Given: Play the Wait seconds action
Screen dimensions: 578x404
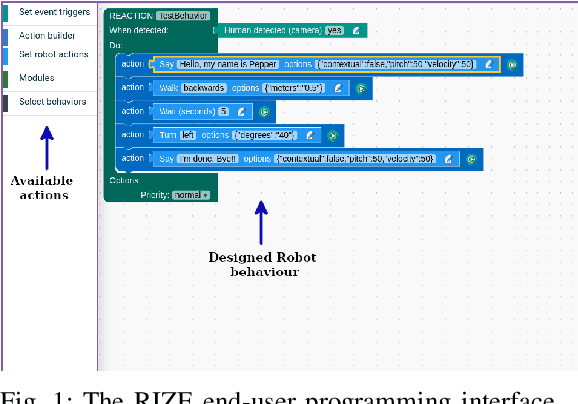Looking at the screenshot, I should click(x=264, y=112).
